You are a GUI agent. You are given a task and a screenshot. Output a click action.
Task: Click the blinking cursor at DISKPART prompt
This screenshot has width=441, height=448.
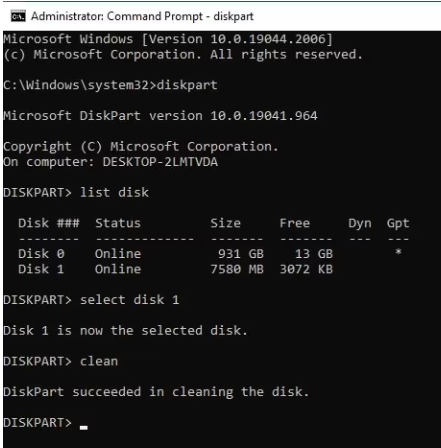[84, 427]
